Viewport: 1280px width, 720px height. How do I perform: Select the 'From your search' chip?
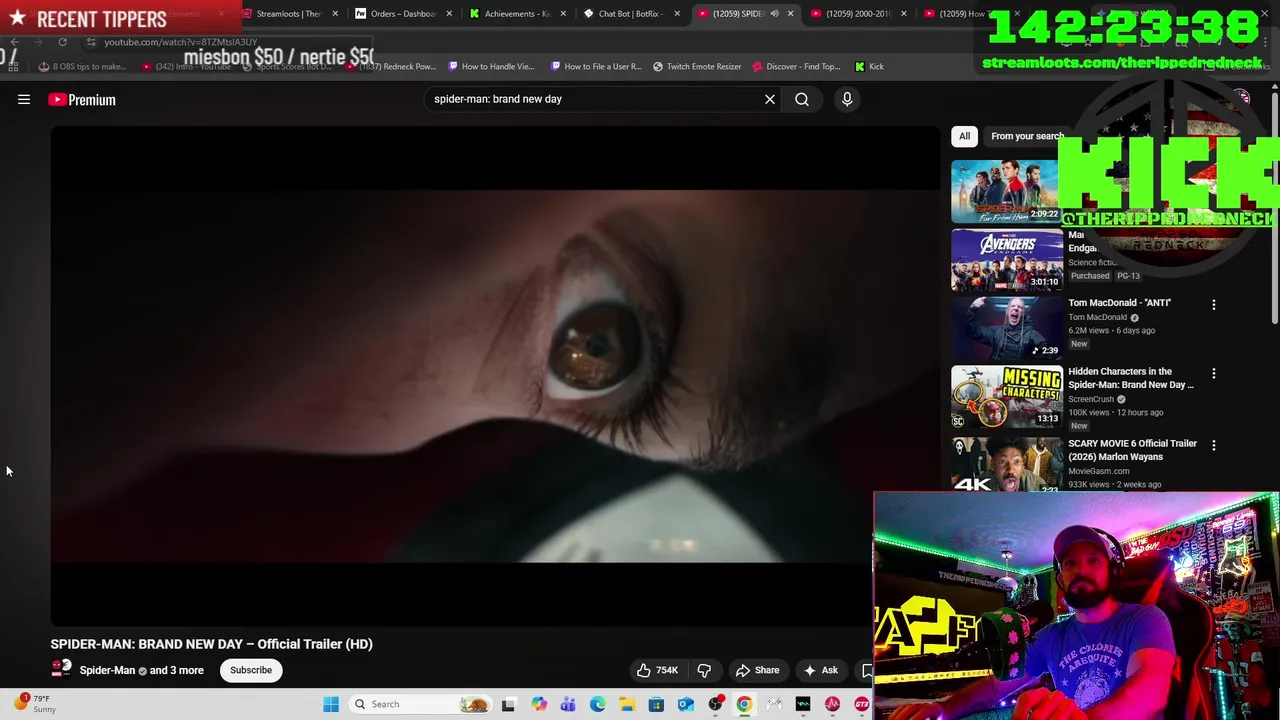coord(1027,136)
